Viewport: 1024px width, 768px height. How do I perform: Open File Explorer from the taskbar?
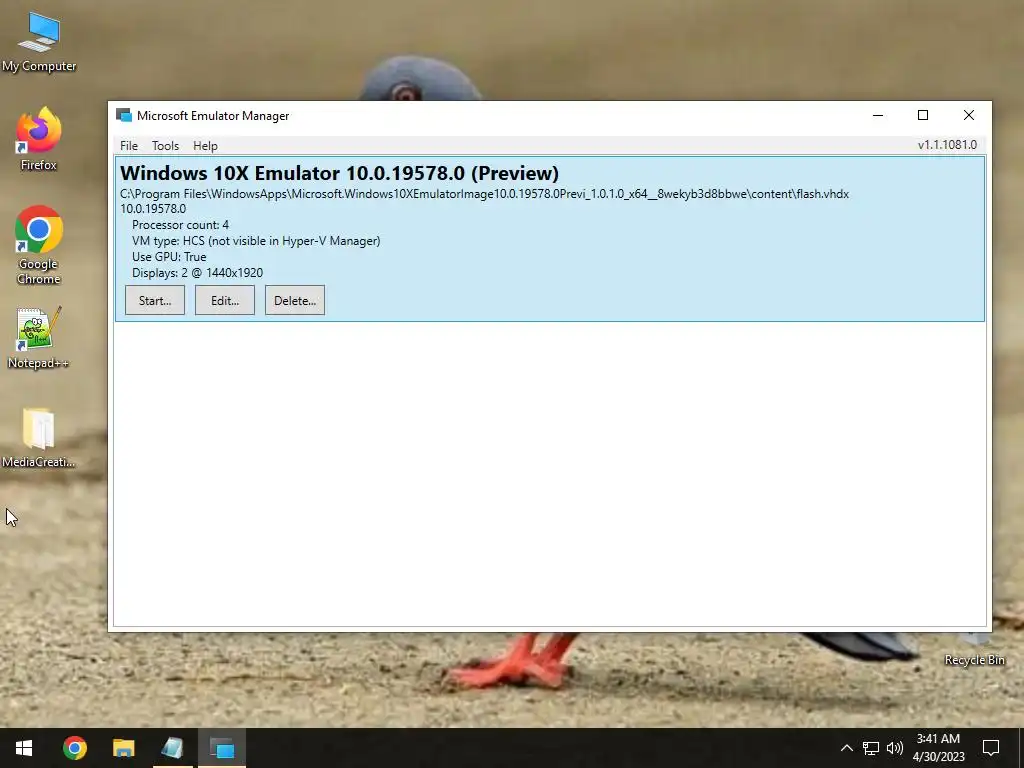pos(123,748)
